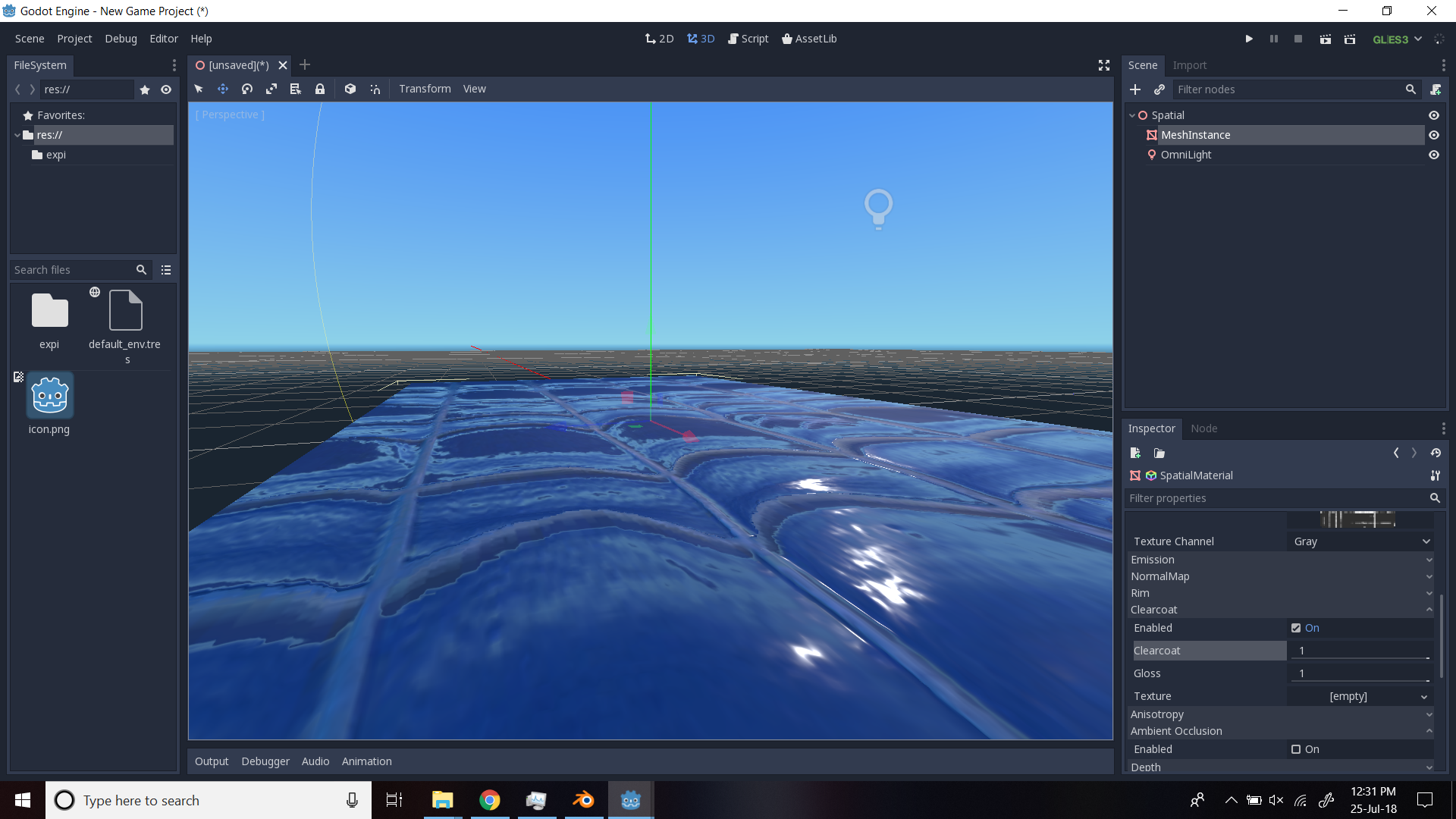Select the Scale tool in the viewport toolbar
Image resolution: width=1456 pixels, height=819 pixels.
click(x=271, y=89)
